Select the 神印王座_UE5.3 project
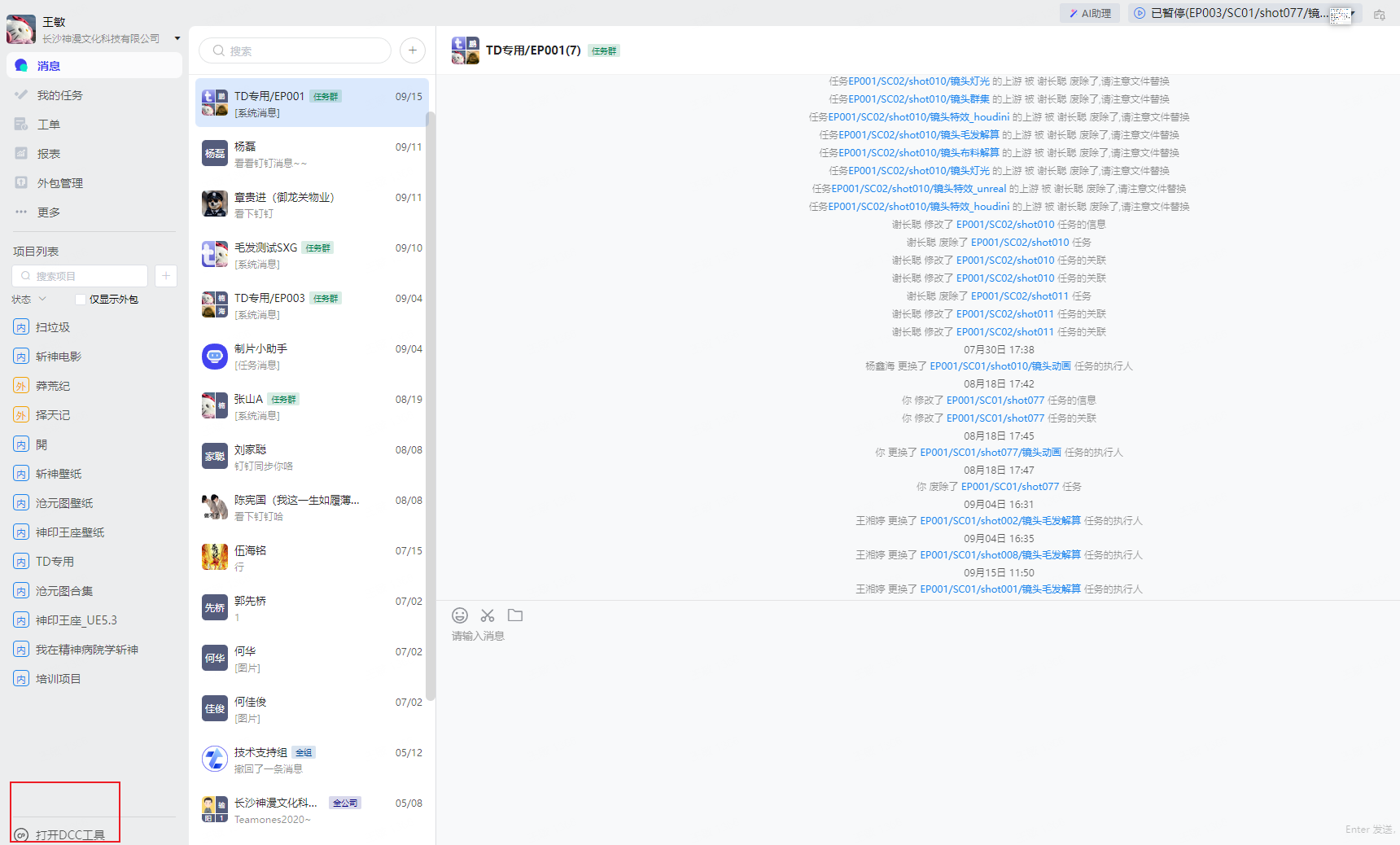This screenshot has width=1400, height=845. pos(76,620)
